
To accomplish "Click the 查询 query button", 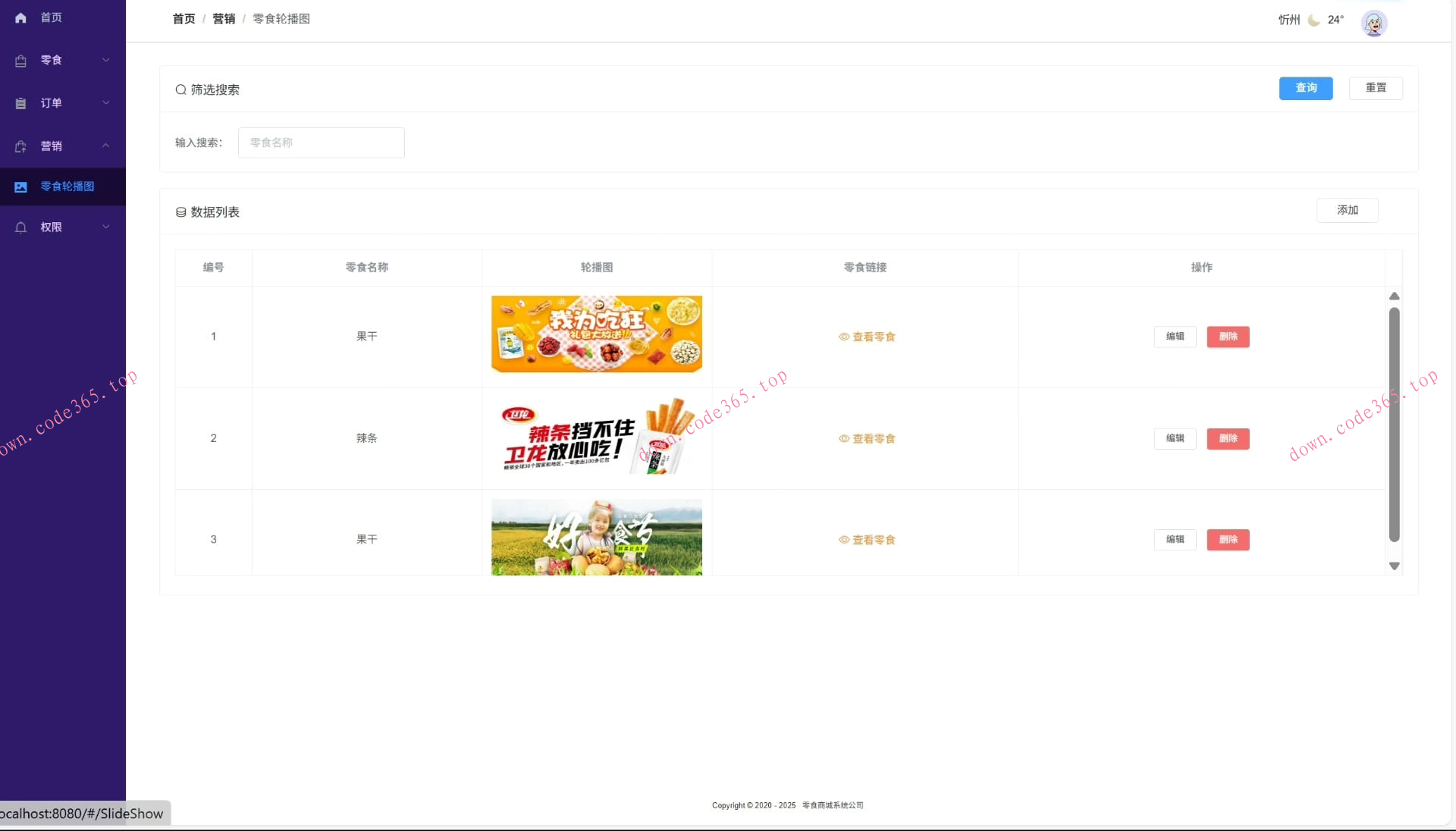I will tap(1305, 88).
